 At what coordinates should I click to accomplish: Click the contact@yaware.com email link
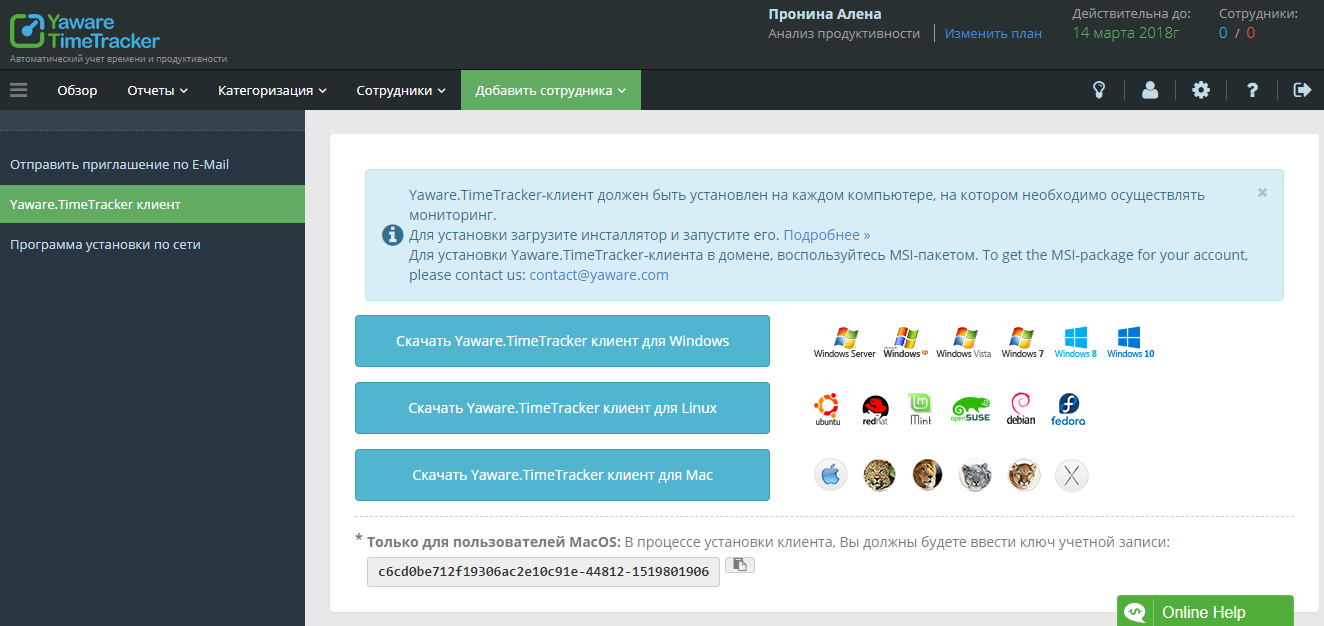tap(599, 275)
